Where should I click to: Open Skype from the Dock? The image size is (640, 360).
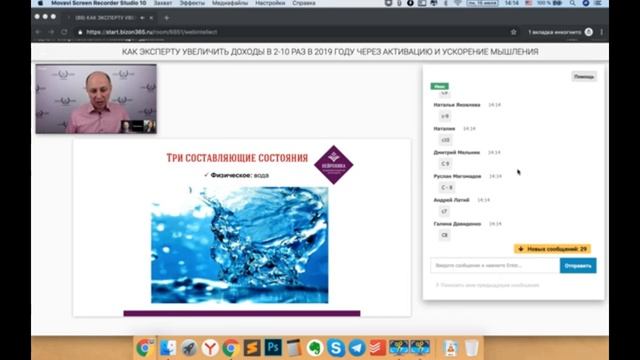tap(336, 348)
